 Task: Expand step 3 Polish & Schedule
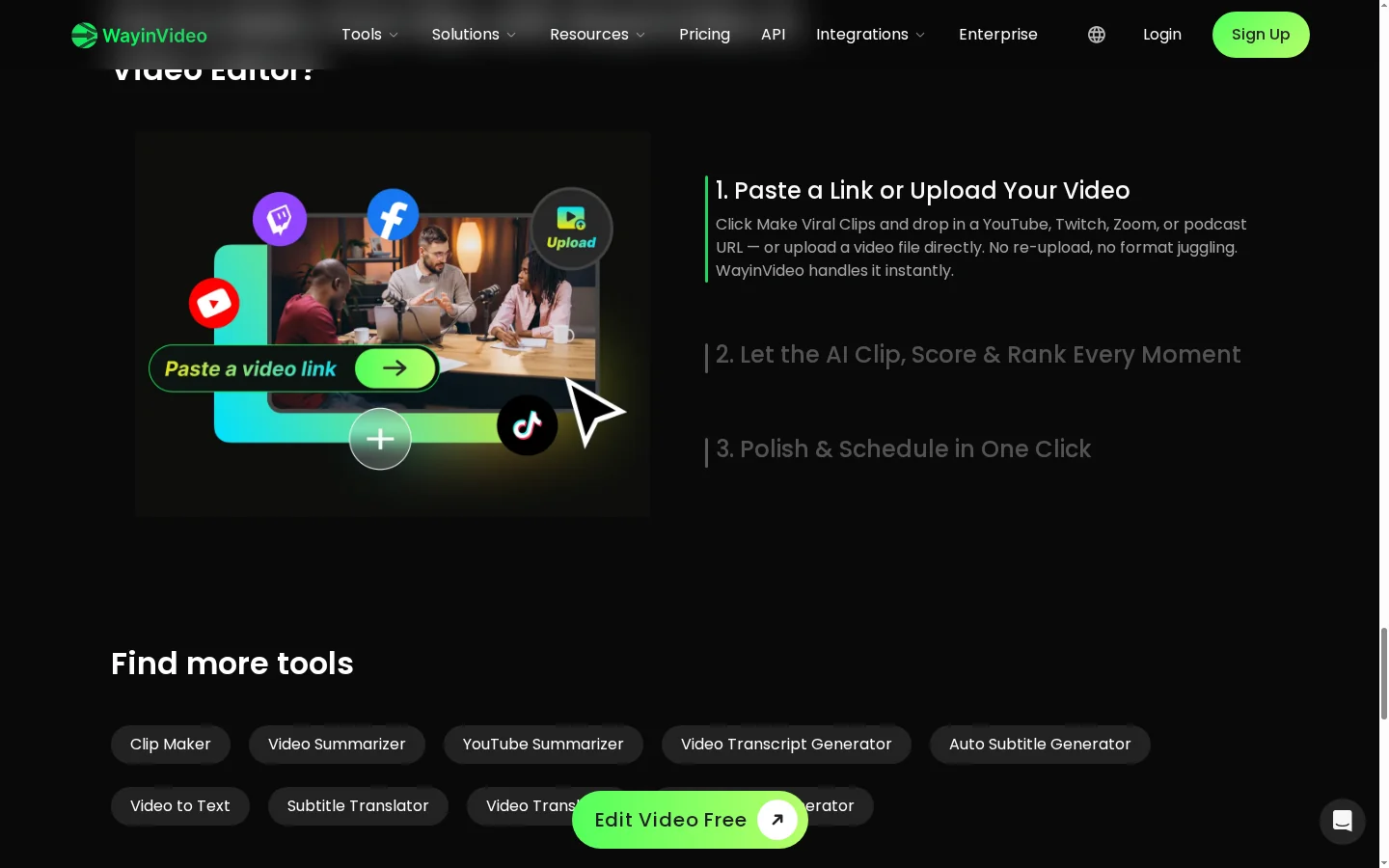click(x=903, y=449)
